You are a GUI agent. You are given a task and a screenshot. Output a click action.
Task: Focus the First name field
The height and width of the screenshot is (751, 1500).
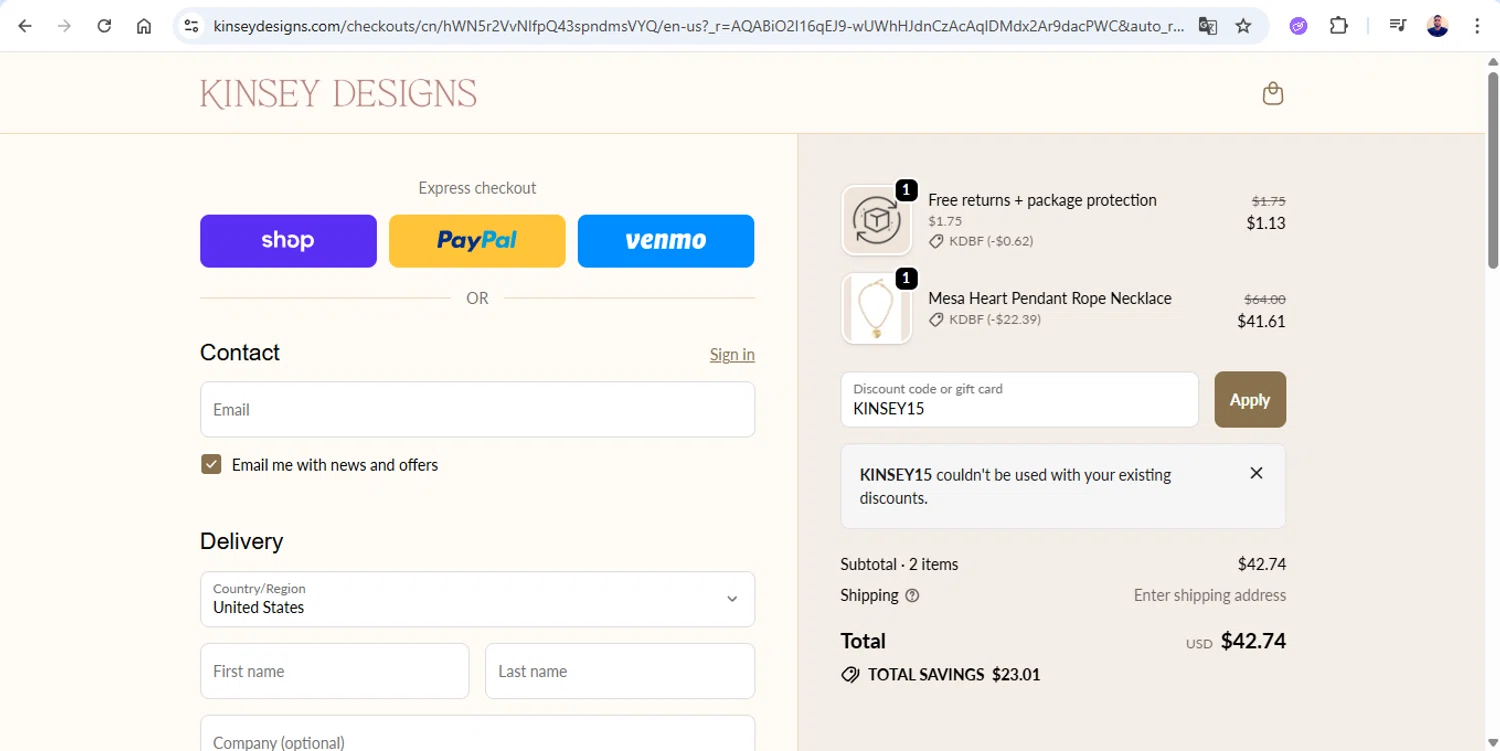(334, 671)
